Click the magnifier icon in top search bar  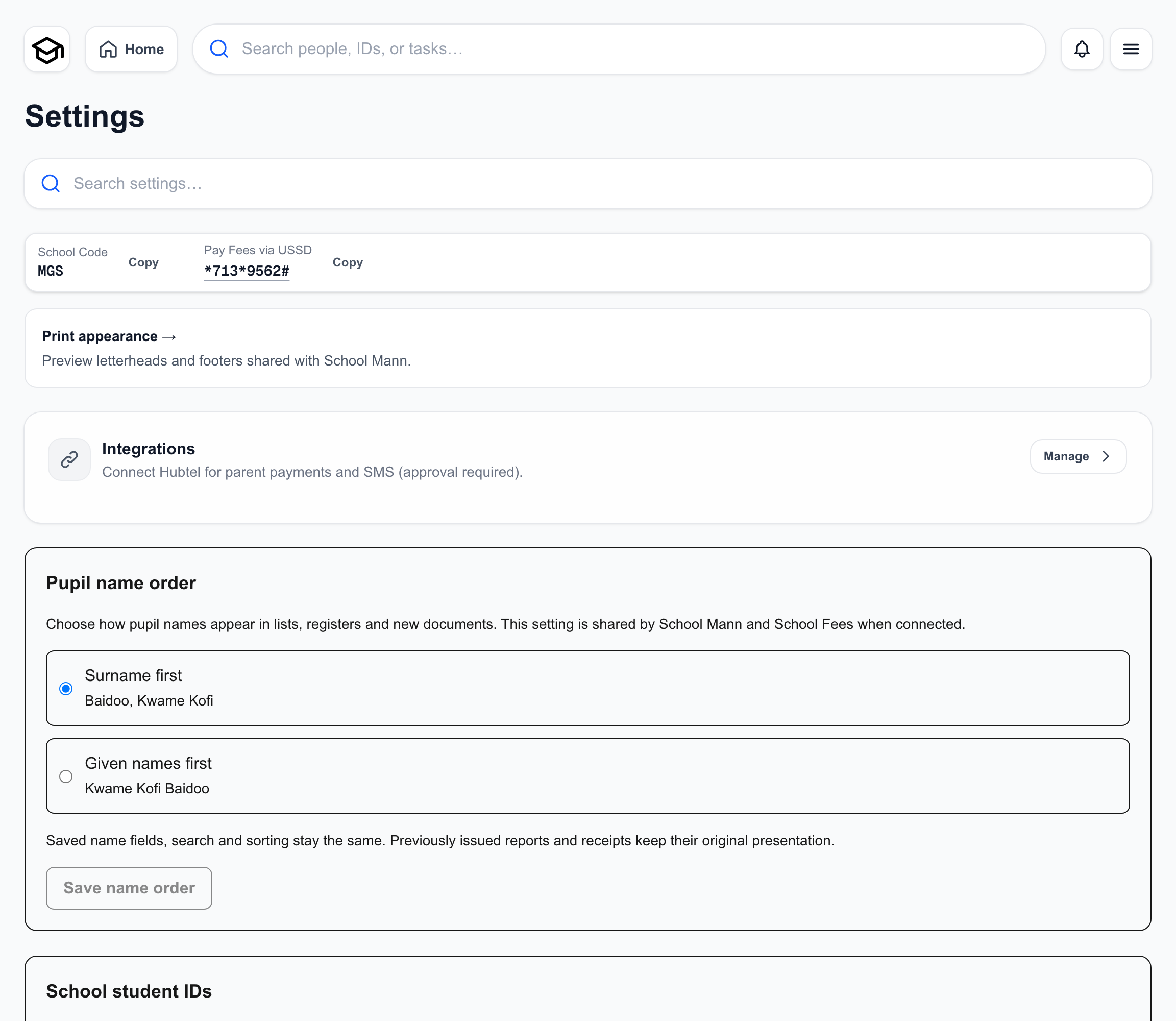pos(219,49)
